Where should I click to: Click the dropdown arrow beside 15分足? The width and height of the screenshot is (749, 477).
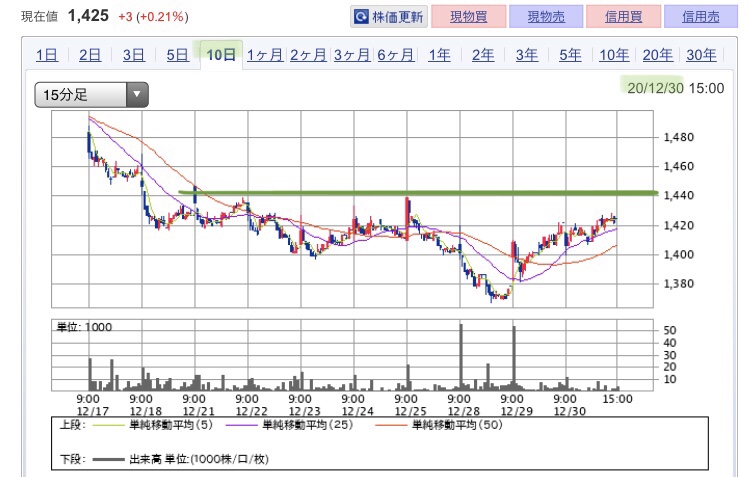pyautogui.click(x=137, y=95)
